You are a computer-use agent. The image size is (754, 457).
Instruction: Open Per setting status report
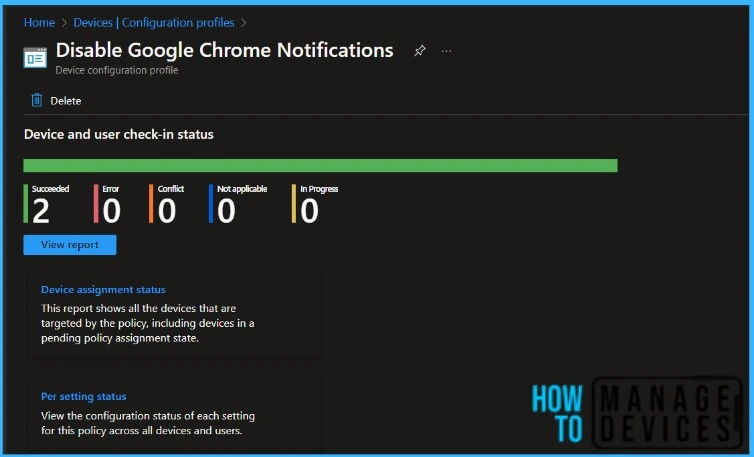[x=84, y=396]
